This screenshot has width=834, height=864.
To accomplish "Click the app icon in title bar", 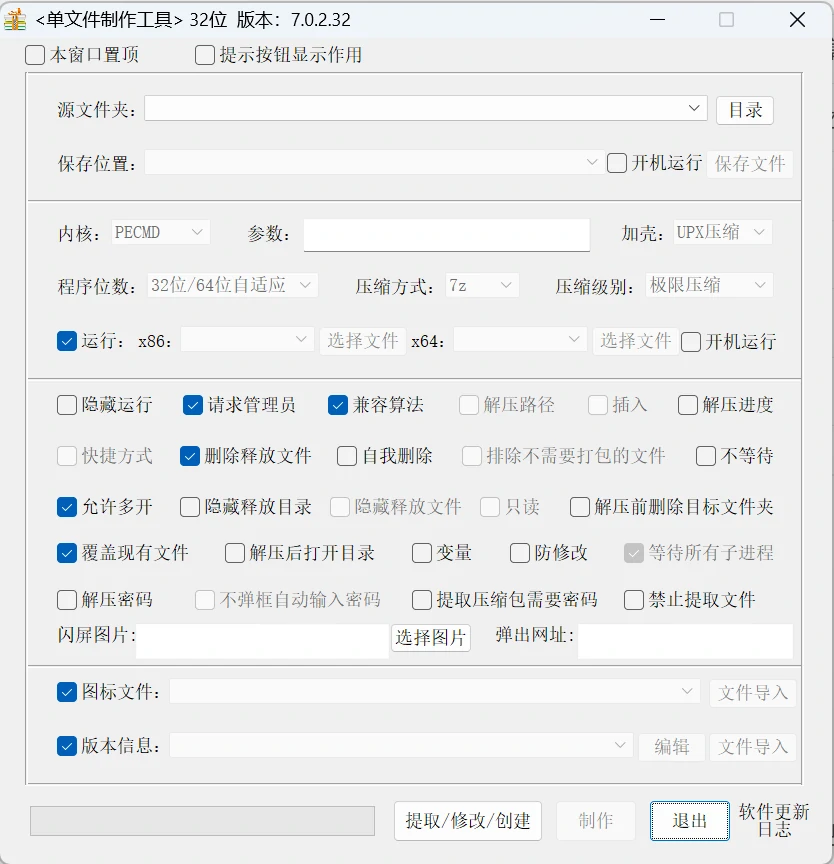I will pyautogui.click(x=15, y=20).
